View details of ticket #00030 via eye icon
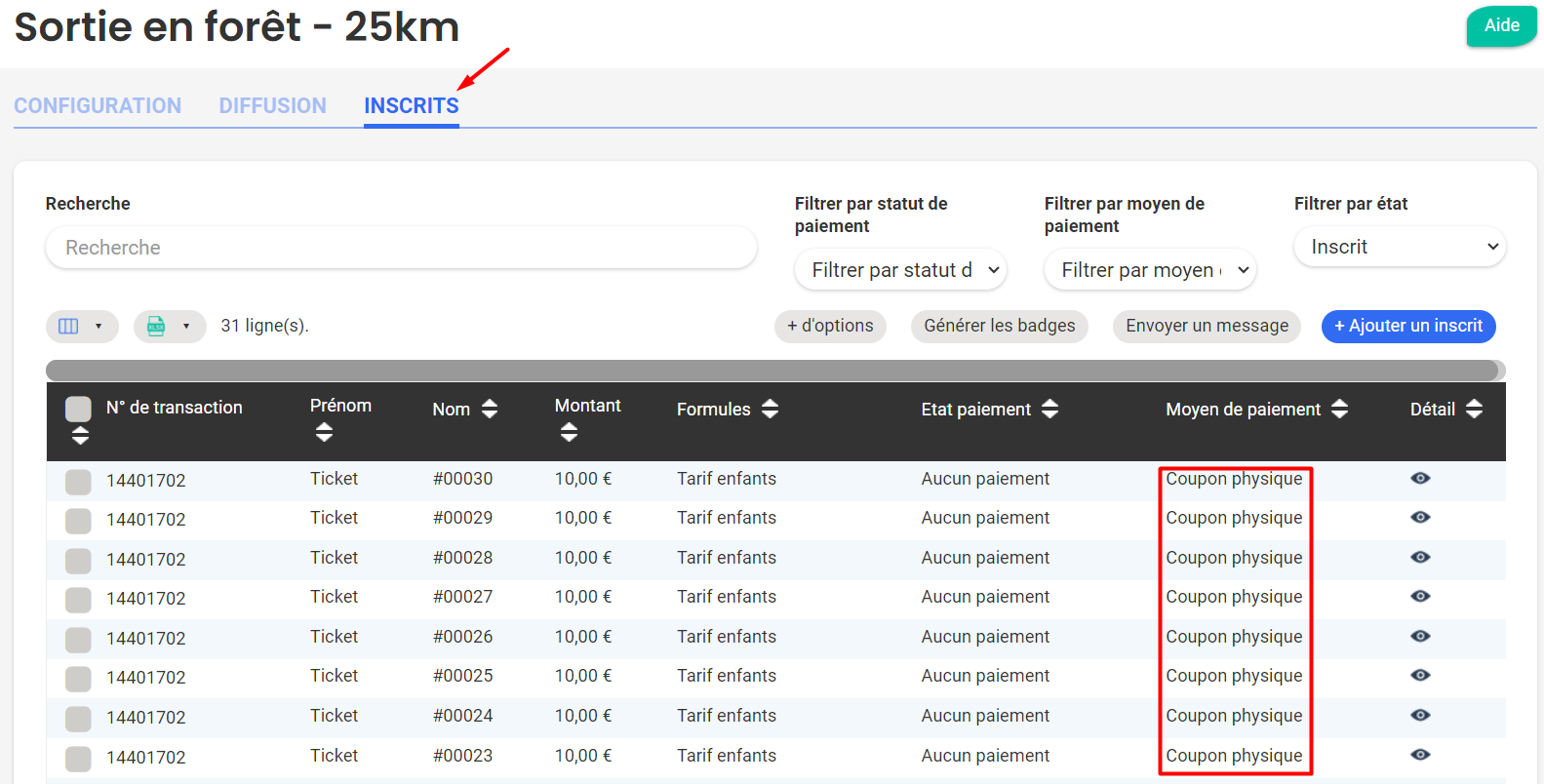This screenshot has width=1544, height=784. pyautogui.click(x=1420, y=479)
